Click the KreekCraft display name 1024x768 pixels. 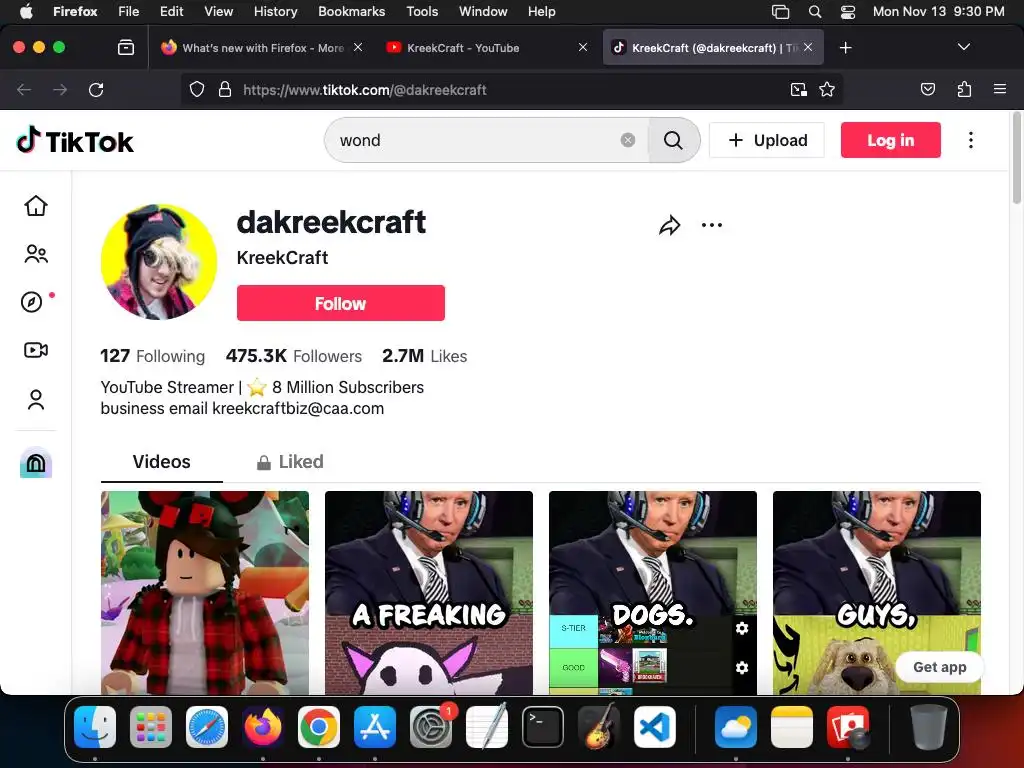pyautogui.click(x=282, y=258)
